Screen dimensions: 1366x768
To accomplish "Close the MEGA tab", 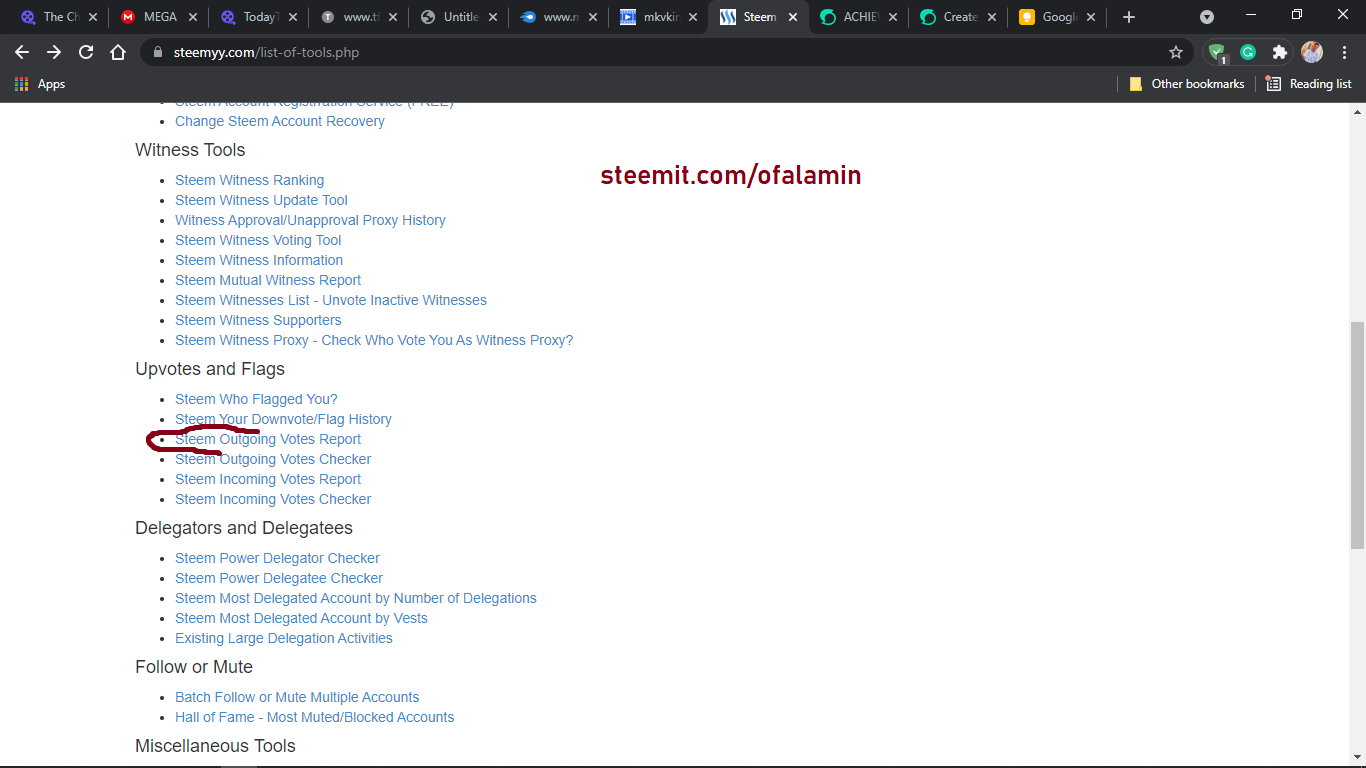I will 192,17.
